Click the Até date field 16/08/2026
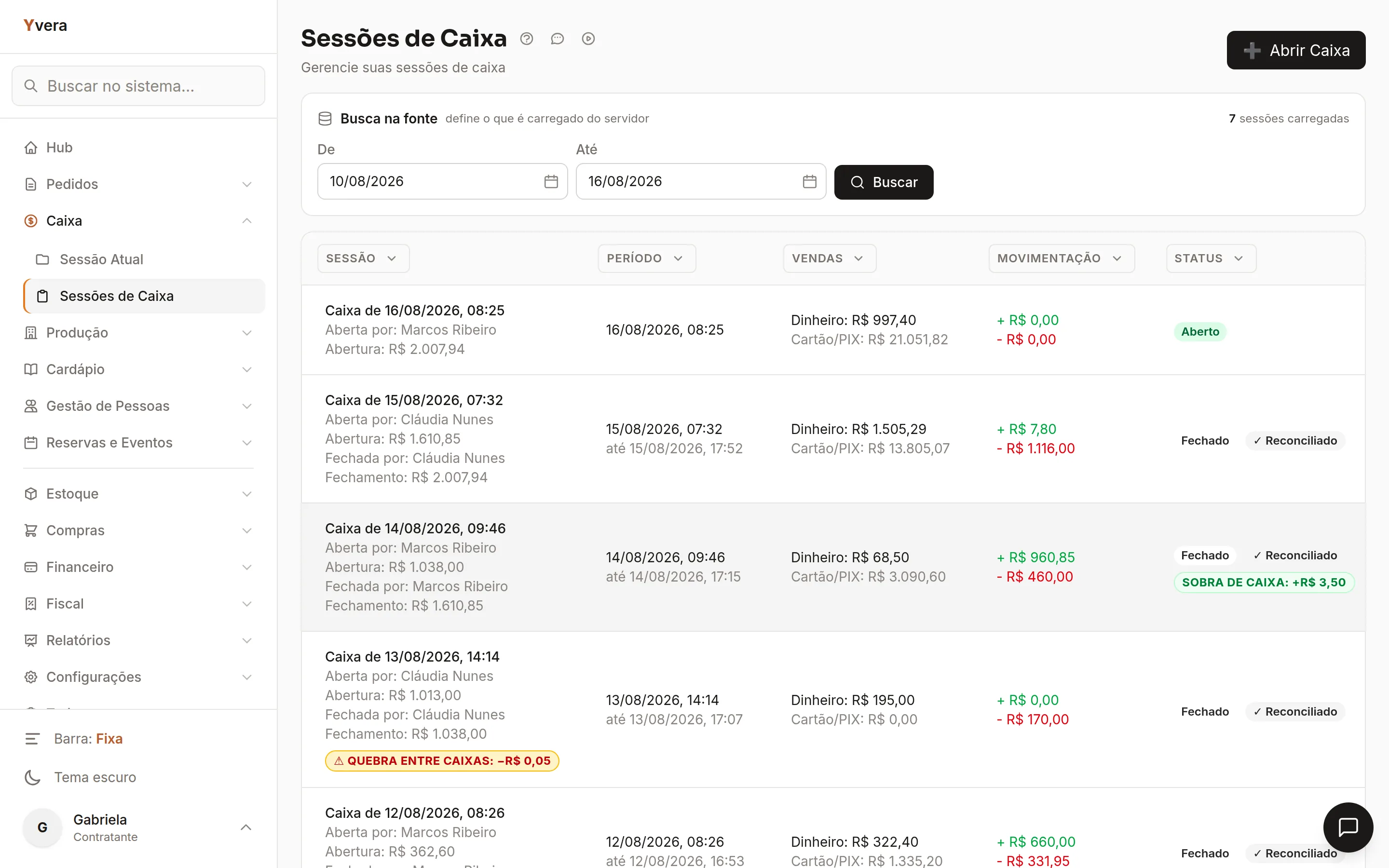Image resolution: width=1389 pixels, height=868 pixels. pos(701,181)
